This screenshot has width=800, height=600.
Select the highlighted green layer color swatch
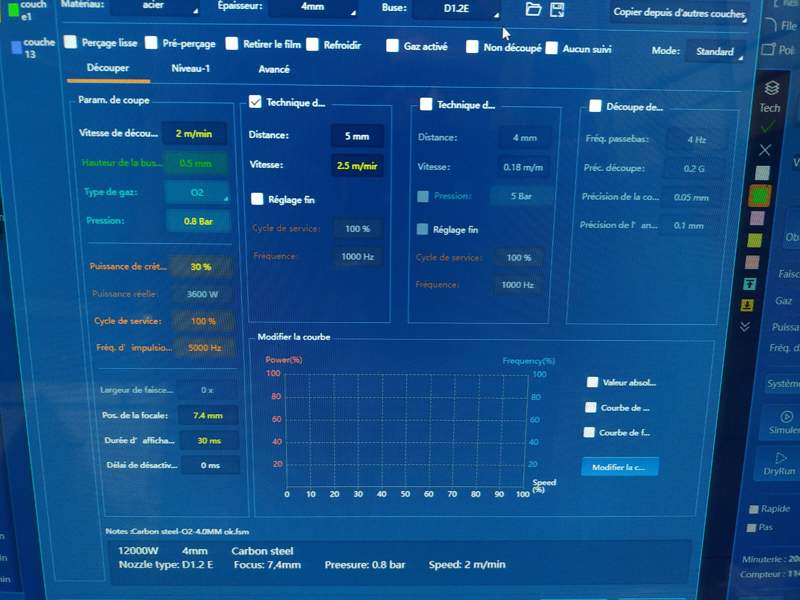(760, 196)
